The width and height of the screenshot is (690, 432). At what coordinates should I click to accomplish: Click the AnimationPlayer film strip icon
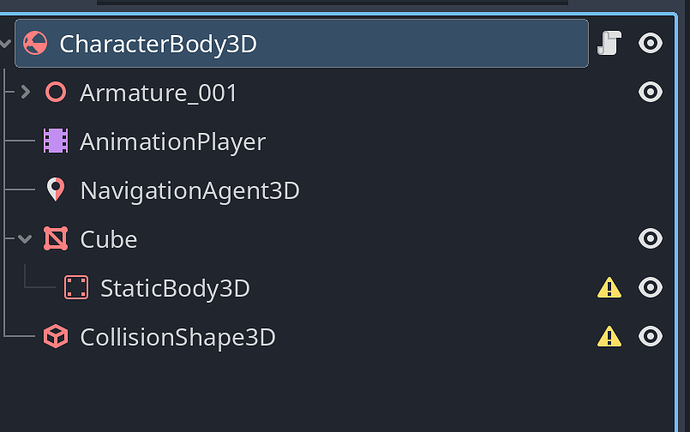click(56, 141)
